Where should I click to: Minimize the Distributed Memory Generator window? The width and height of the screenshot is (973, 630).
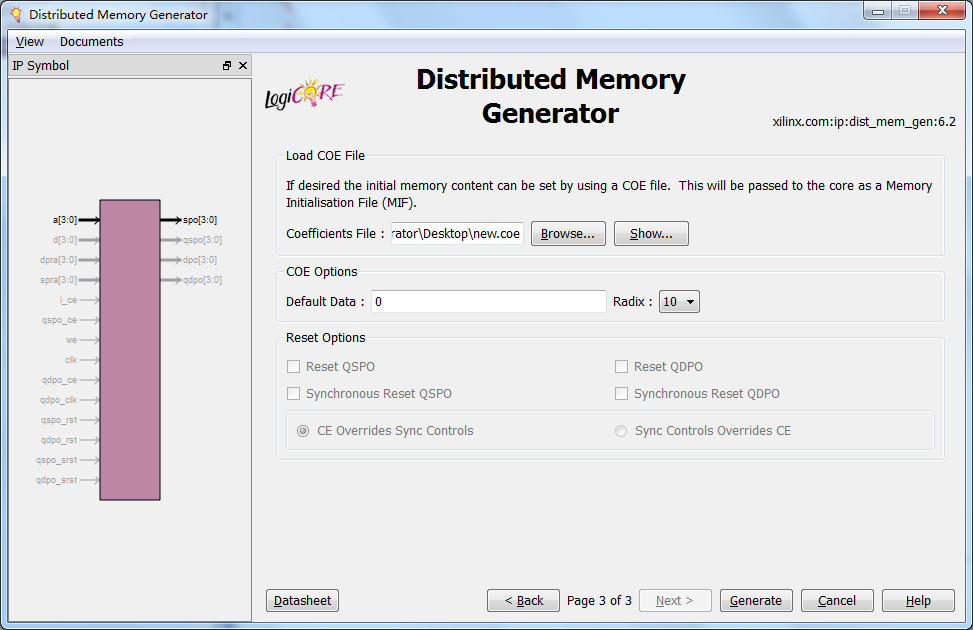point(878,11)
